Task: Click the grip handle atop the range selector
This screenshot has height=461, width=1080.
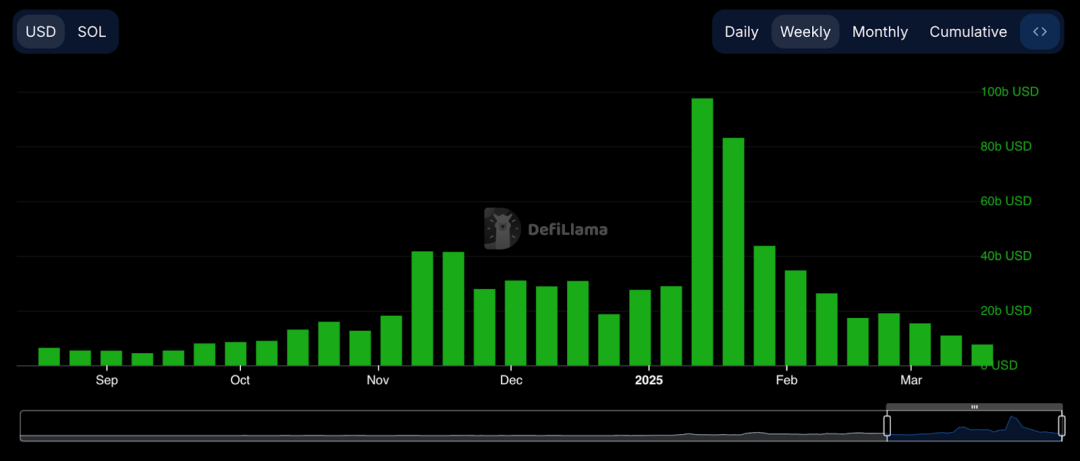Action: point(974,407)
